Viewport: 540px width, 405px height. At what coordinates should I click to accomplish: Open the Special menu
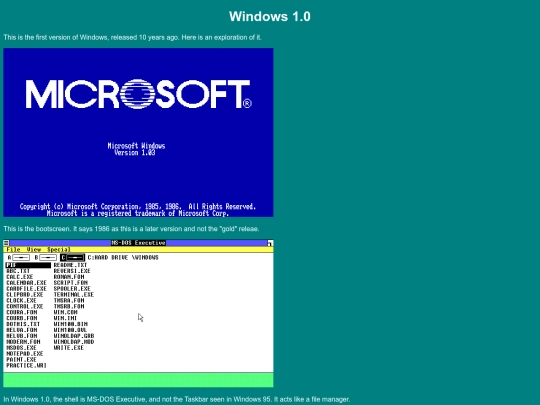pos(59,249)
